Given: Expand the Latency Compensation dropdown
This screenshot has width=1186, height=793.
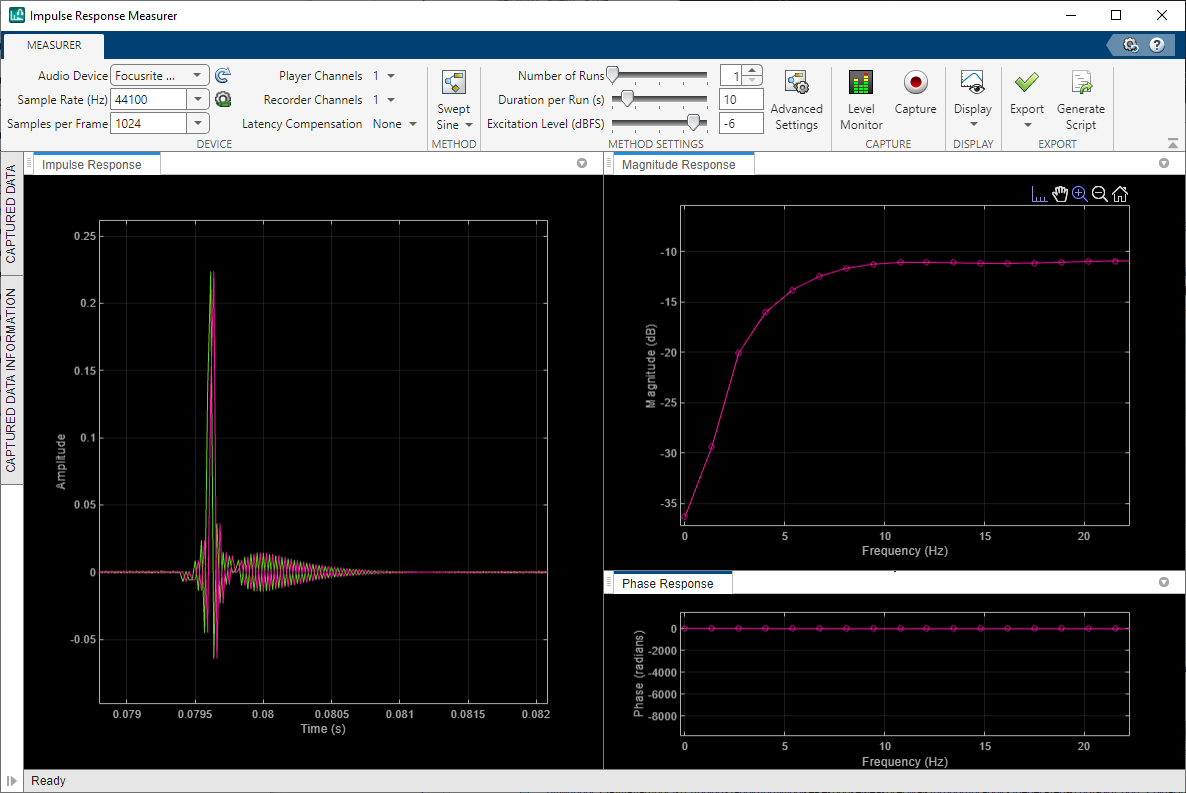Looking at the screenshot, I should tap(411, 123).
